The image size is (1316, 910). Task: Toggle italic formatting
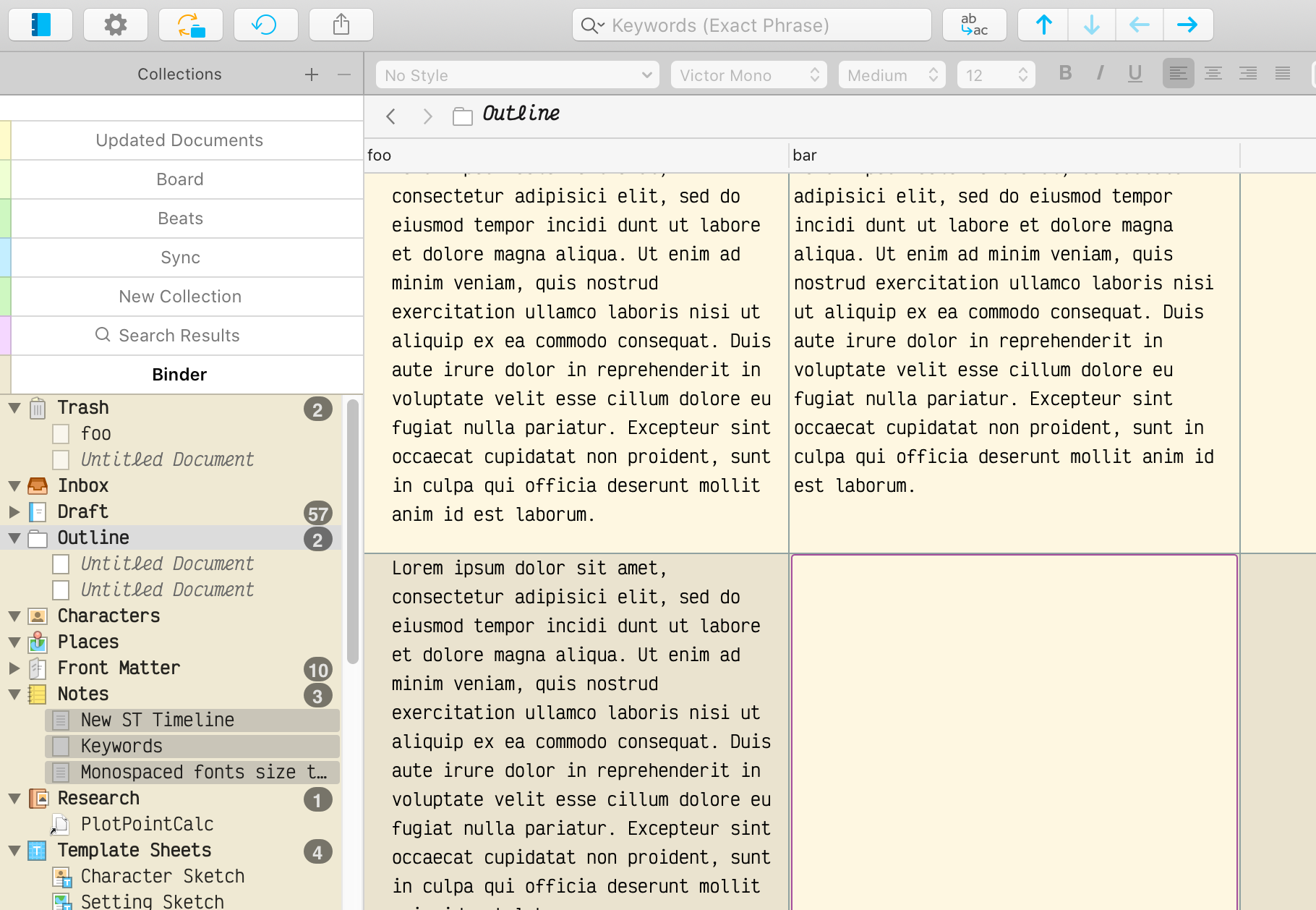point(1100,73)
